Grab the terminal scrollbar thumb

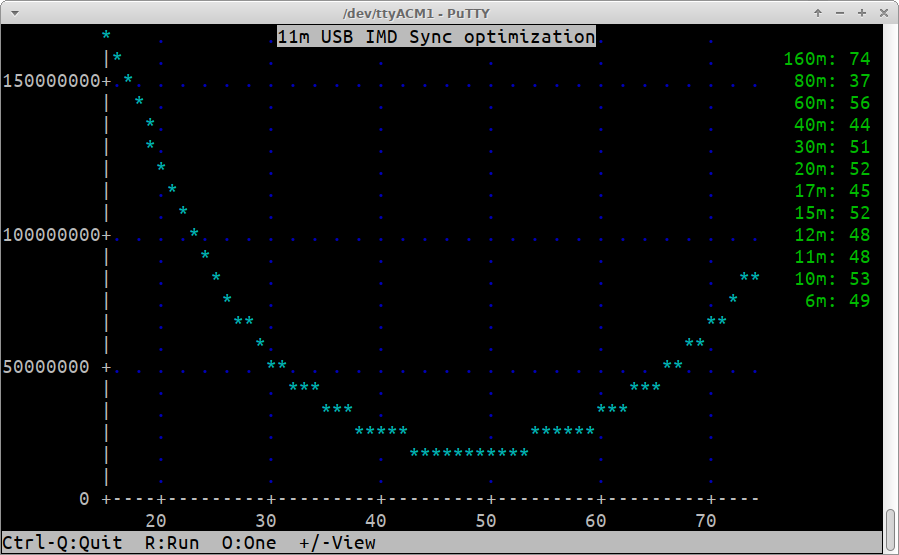click(890, 530)
